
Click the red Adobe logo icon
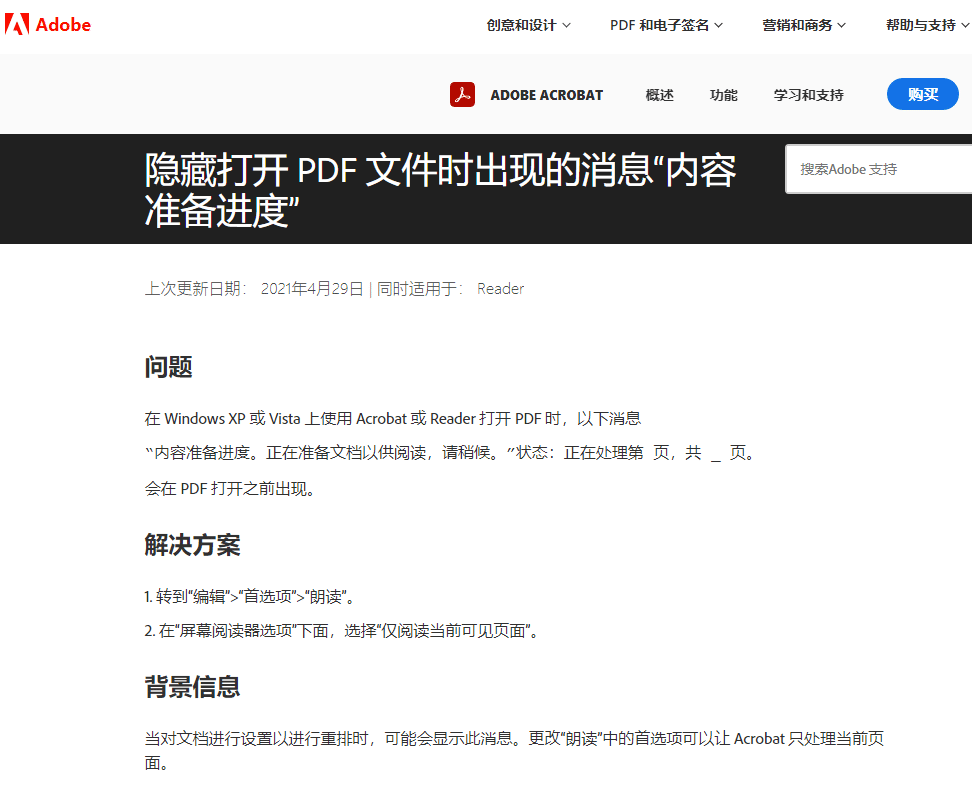(17, 24)
